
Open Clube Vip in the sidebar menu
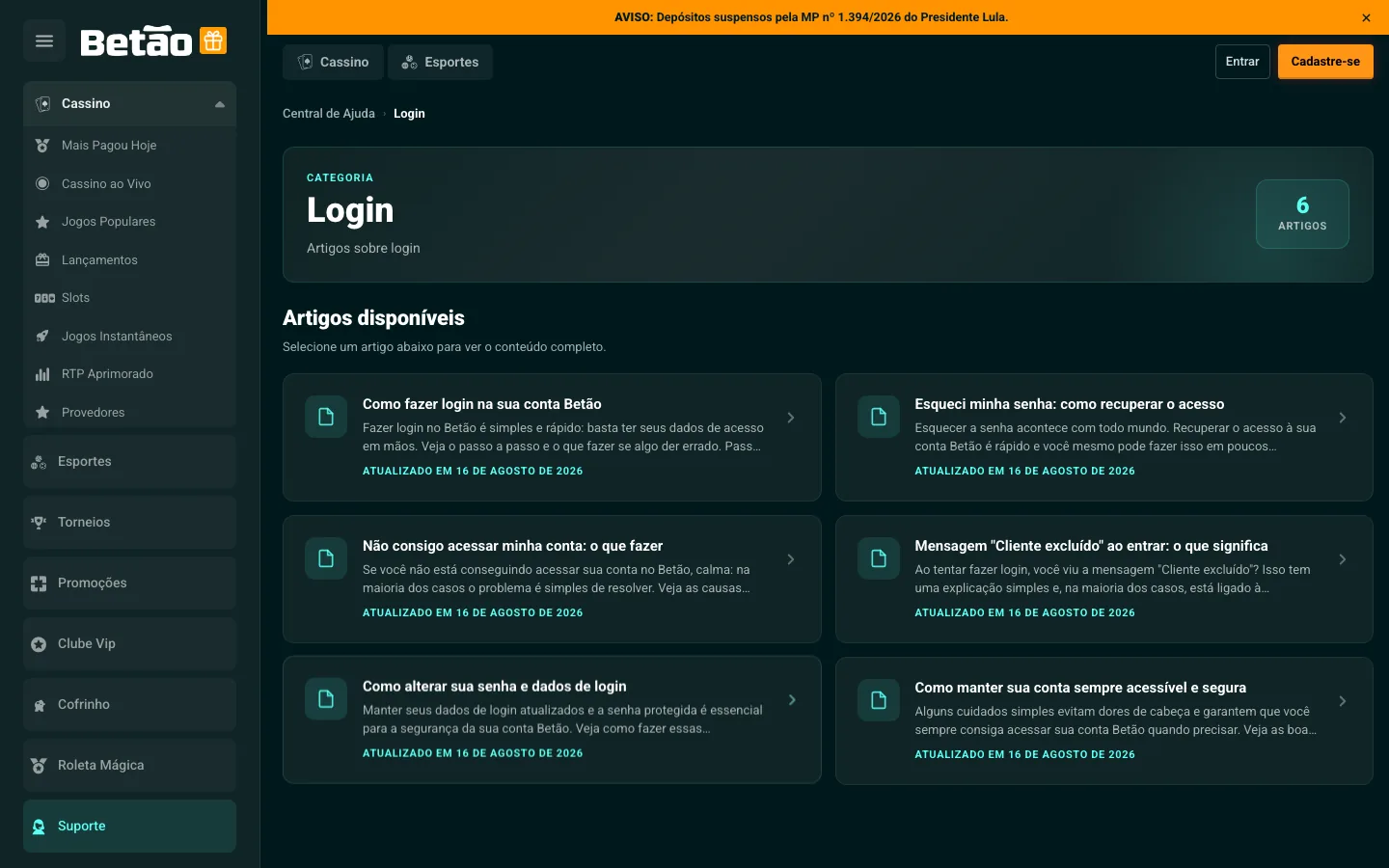129,644
